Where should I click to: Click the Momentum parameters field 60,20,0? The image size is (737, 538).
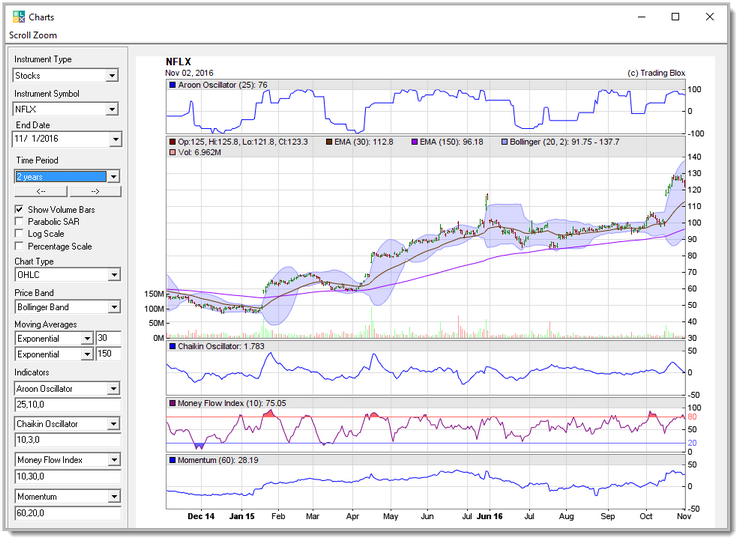tap(66, 512)
